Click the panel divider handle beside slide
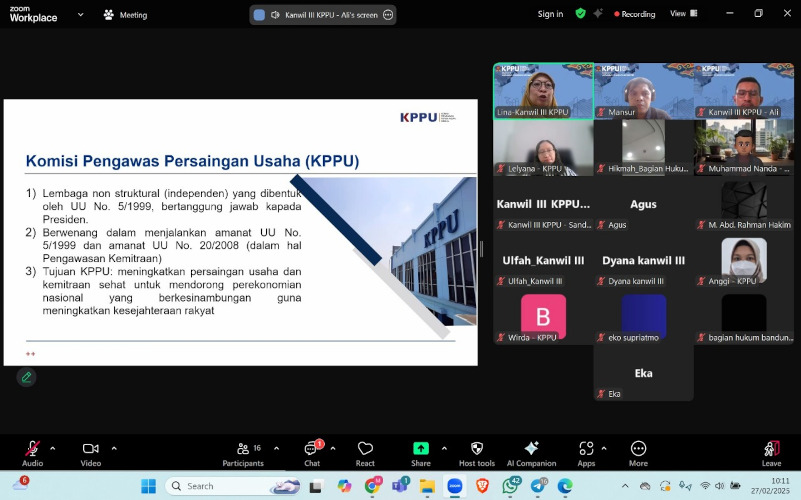 click(x=481, y=249)
